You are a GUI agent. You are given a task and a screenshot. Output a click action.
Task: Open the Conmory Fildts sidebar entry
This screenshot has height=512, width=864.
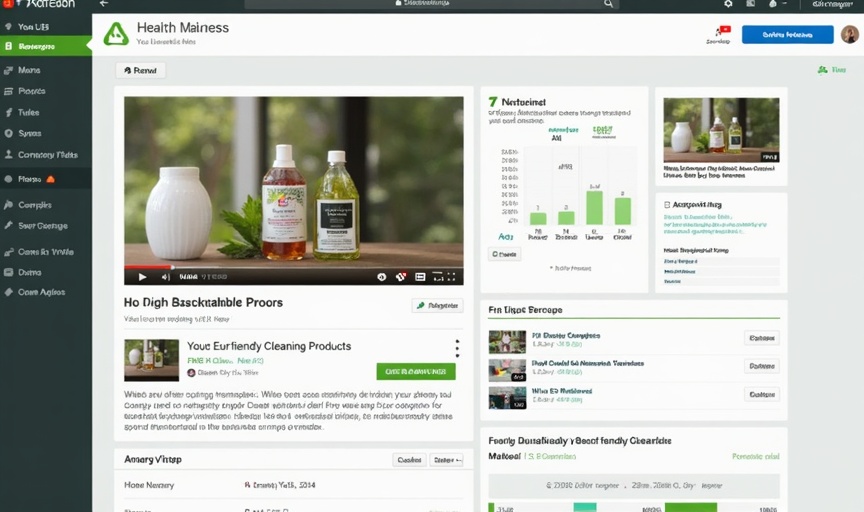46,155
